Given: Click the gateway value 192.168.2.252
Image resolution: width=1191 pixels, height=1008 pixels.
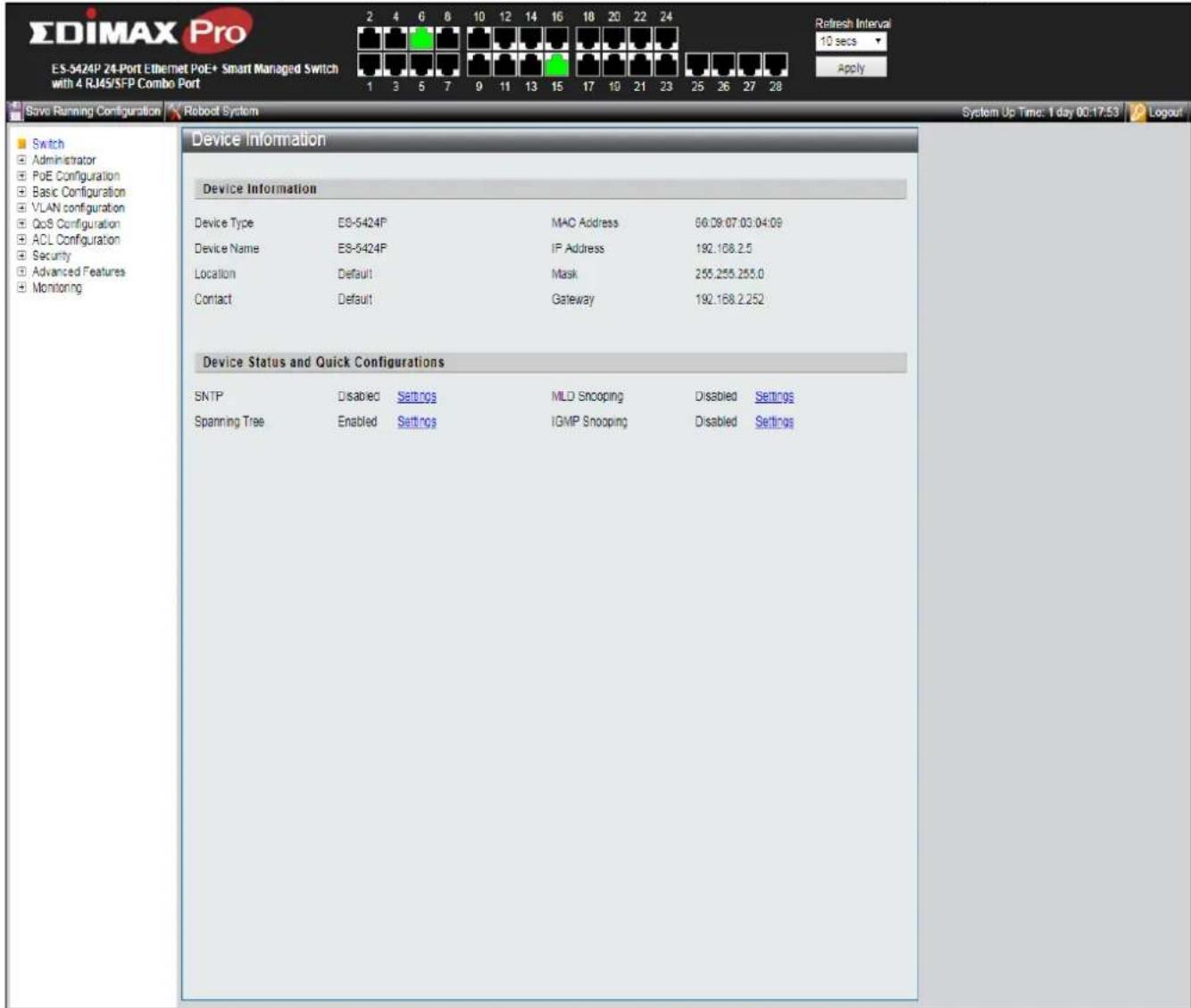Looking at the screenshot, I should coord(729,299).
